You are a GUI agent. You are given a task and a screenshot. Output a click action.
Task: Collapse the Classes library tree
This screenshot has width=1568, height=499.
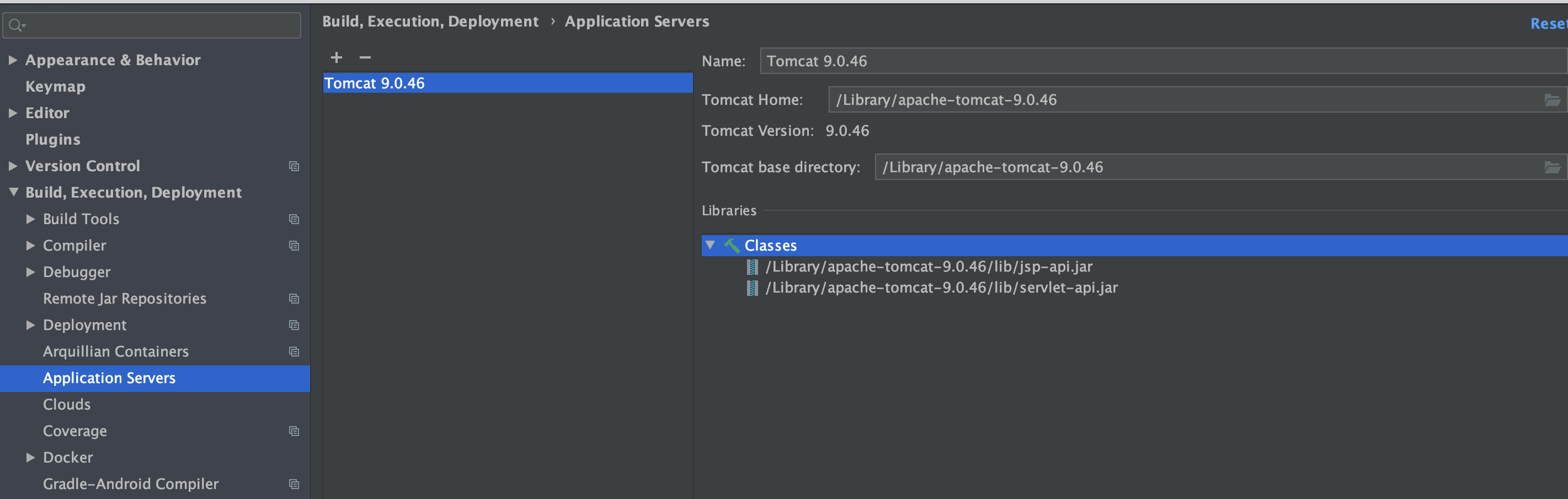click(x=710, y=245)
